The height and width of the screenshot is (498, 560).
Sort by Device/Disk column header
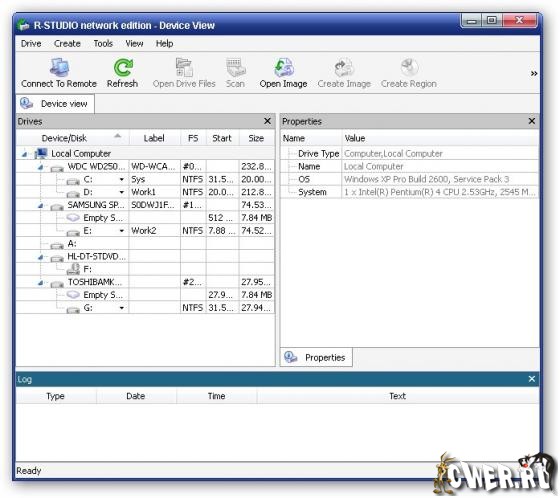[73, 138]
